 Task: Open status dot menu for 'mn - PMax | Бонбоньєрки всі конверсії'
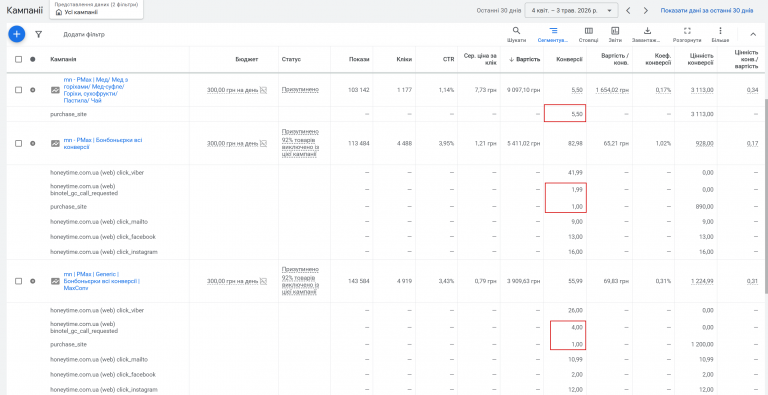pyautogui.click(x=32, y=144)
